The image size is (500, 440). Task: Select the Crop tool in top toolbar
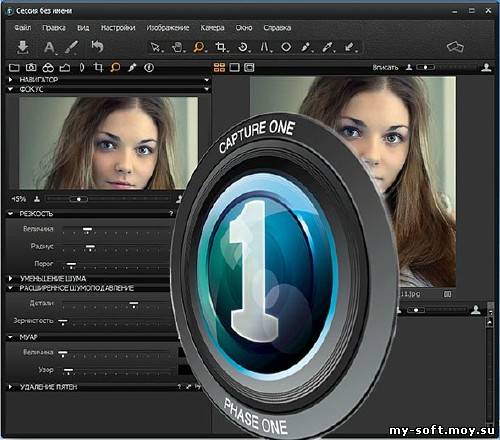coord(221,47)
